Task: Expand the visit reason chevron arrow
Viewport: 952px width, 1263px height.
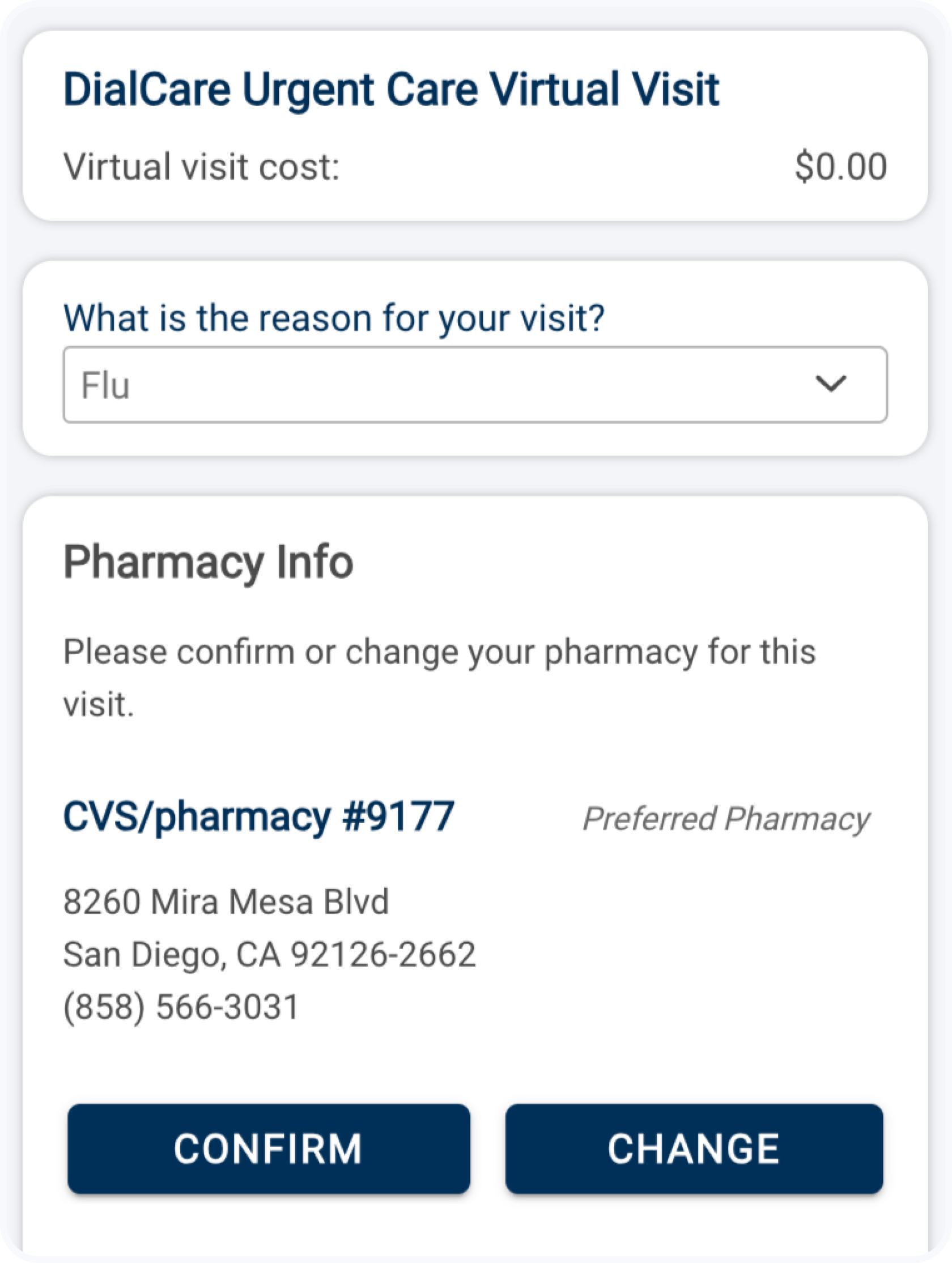Action: click(830, 384)
